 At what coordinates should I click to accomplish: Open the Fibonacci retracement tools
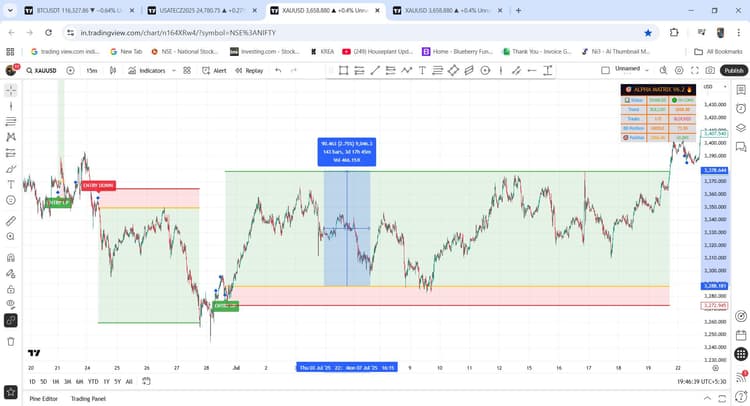[x=11, y=121]
